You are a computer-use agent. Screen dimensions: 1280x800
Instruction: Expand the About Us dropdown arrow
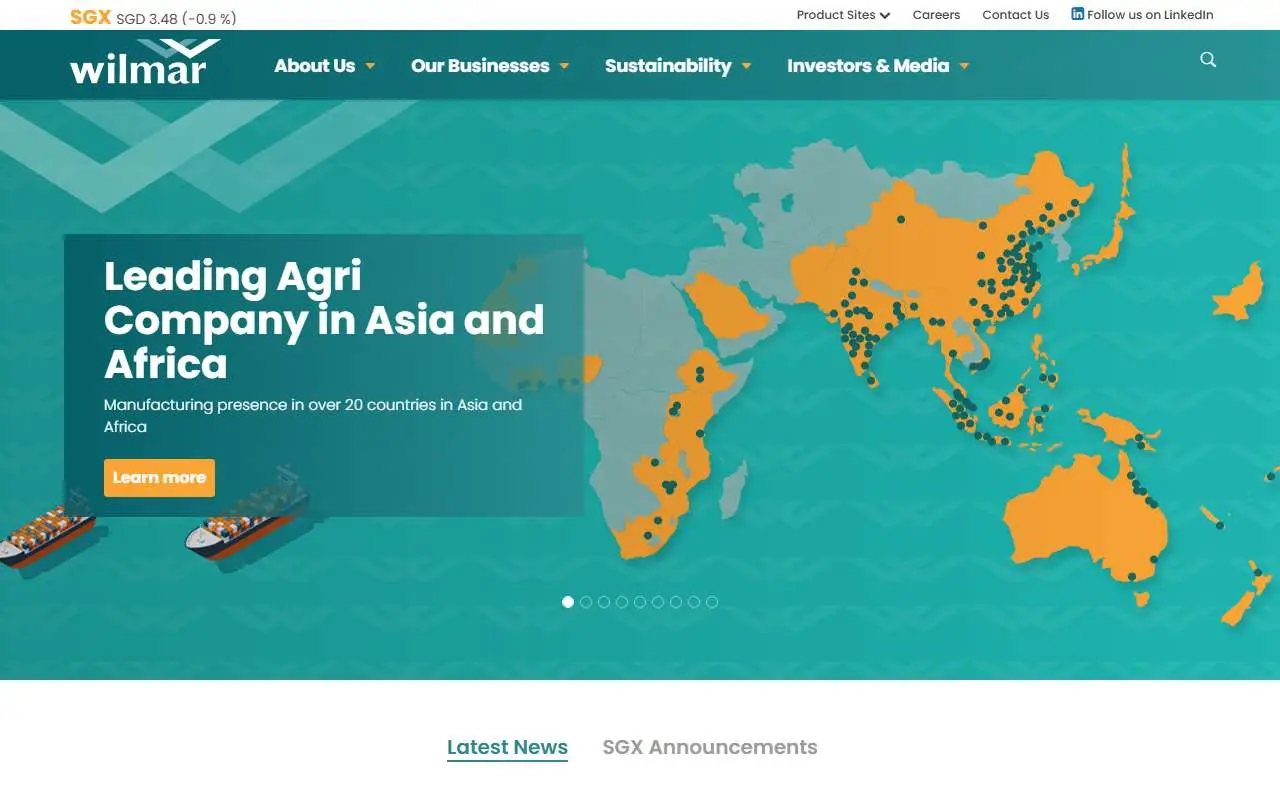(x=370, y=66)
